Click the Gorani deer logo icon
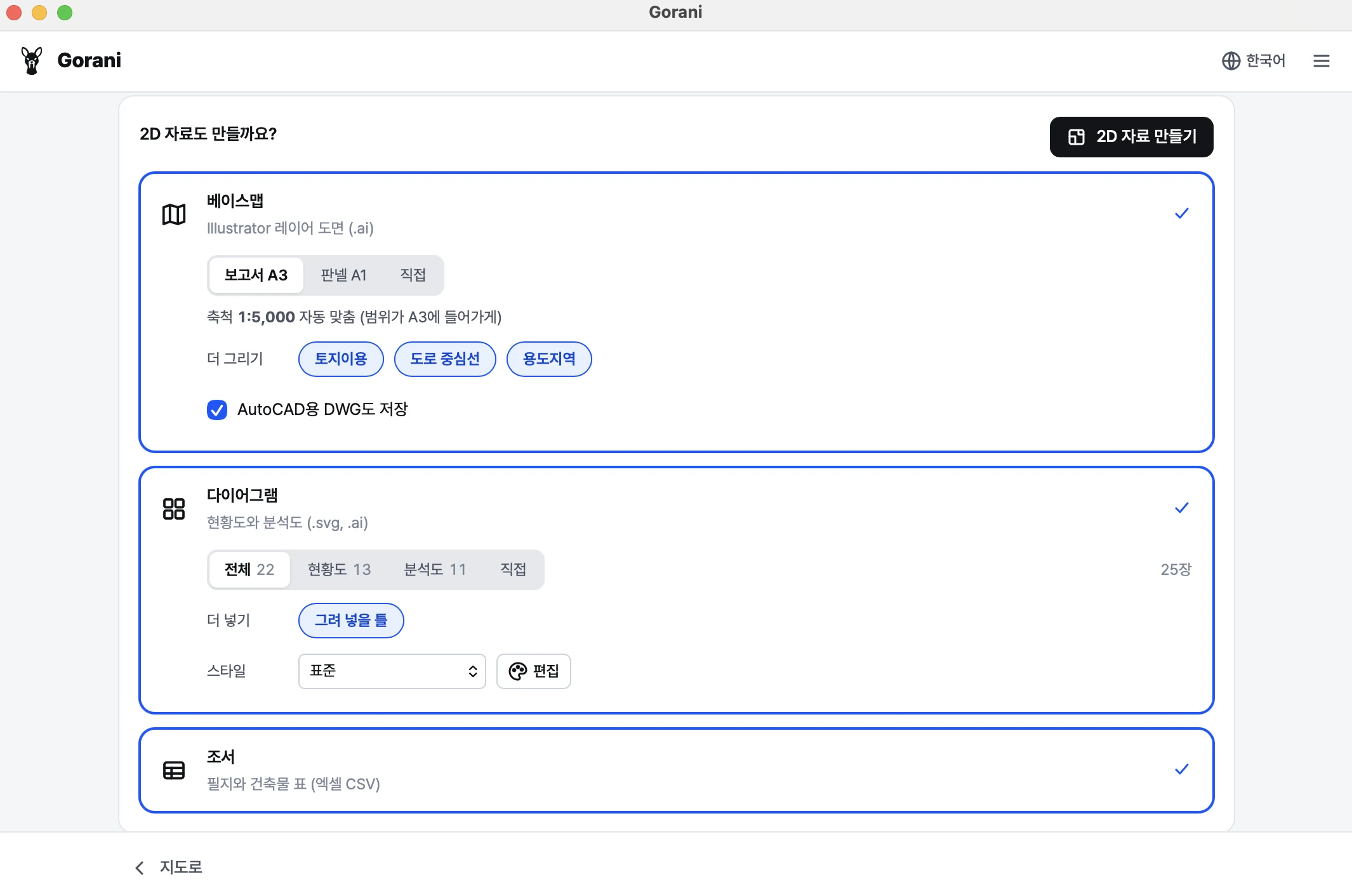Image resolution: width=1352 pixels, height=896 pixels. coord(31,60)
